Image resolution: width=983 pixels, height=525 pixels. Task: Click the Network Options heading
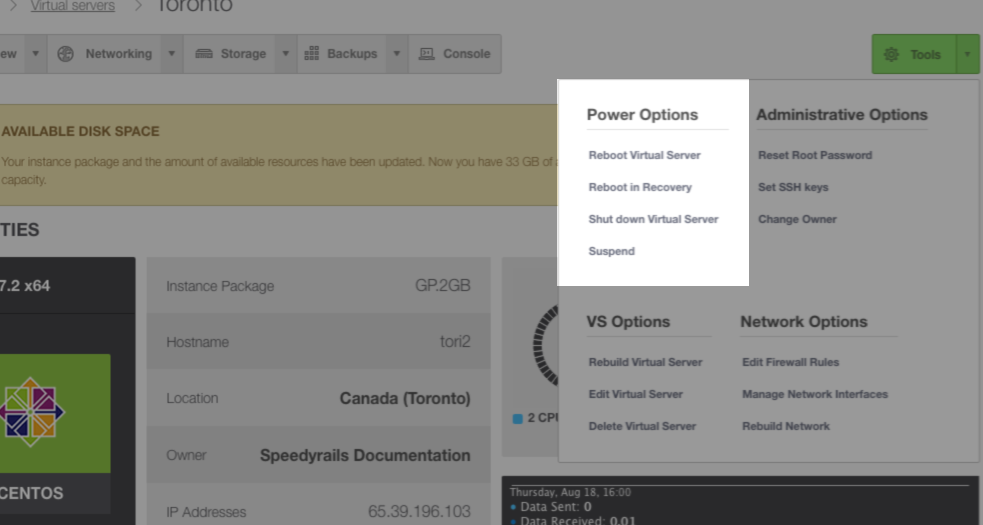(804, 322)
